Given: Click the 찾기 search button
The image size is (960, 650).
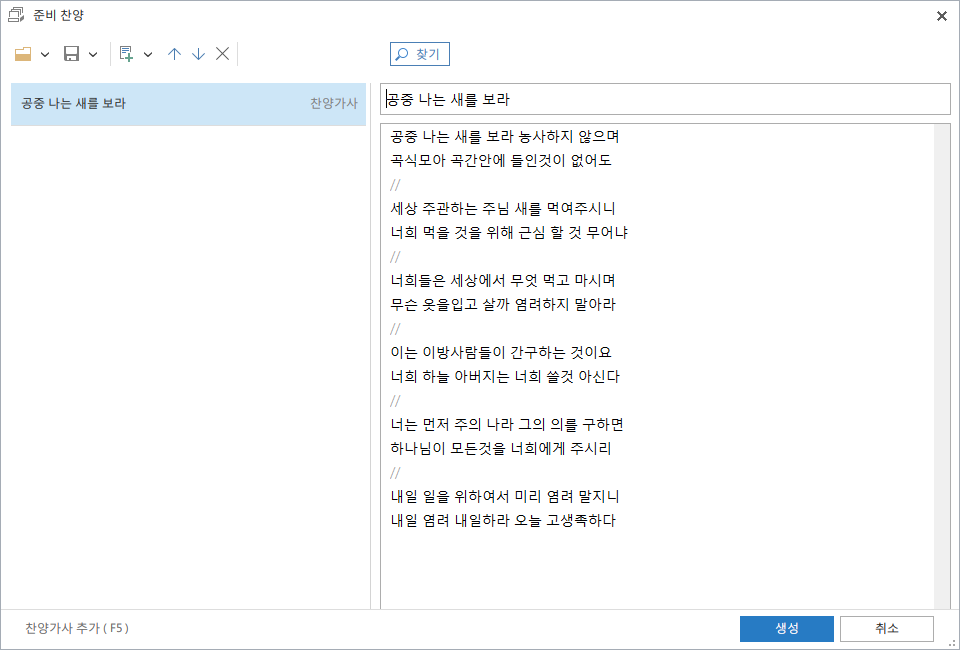Looking at the screenshot, I should (419, 54).
